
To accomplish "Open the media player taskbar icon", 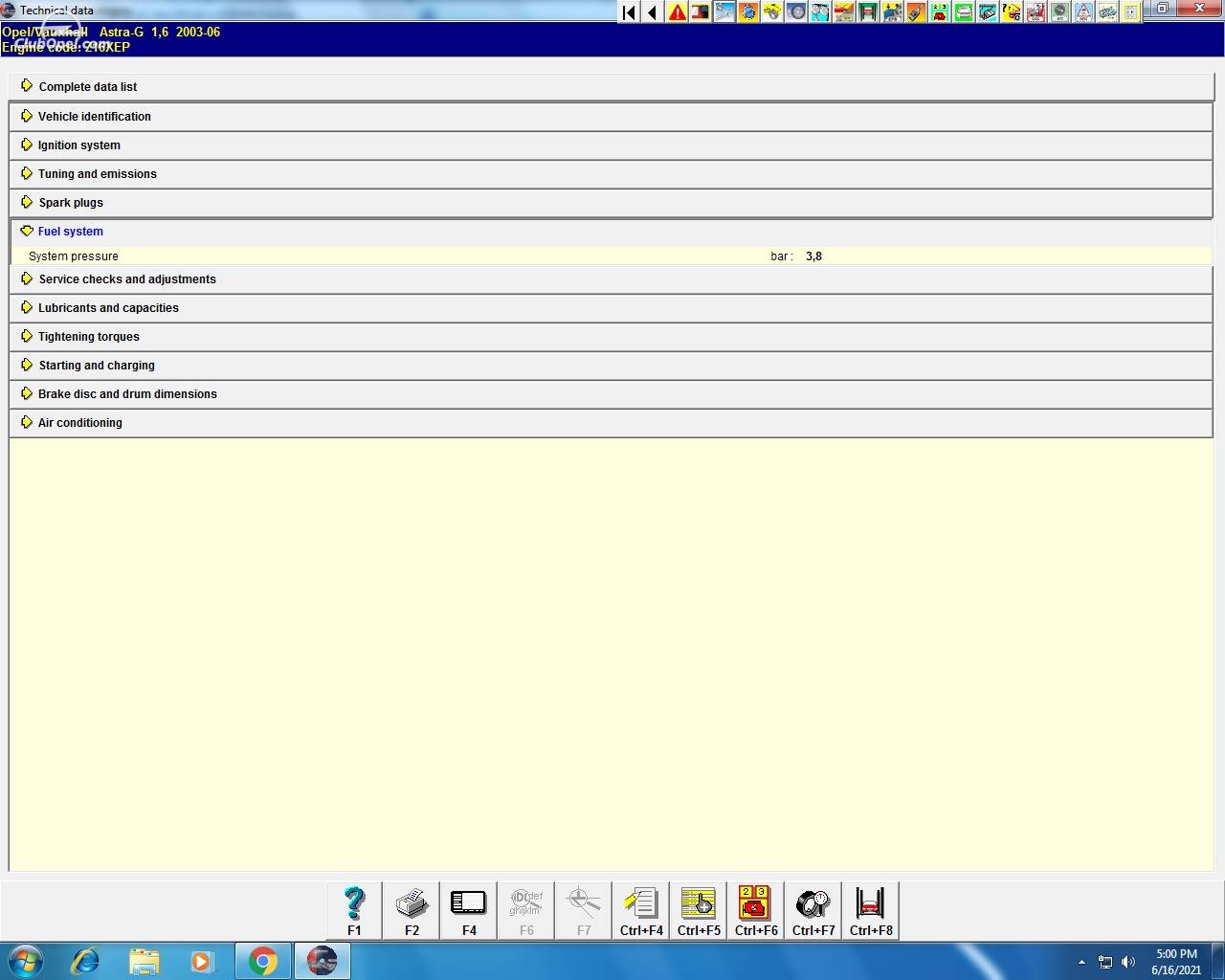I will 201,961.
